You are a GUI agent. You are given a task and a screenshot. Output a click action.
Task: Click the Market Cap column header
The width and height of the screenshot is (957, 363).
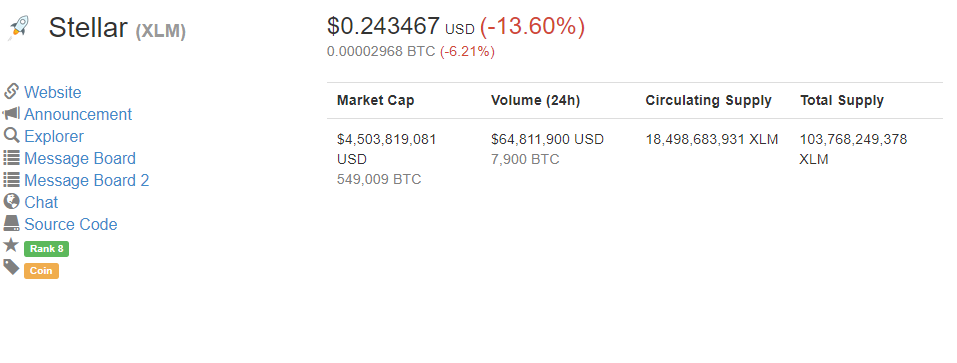click(375, 101)
